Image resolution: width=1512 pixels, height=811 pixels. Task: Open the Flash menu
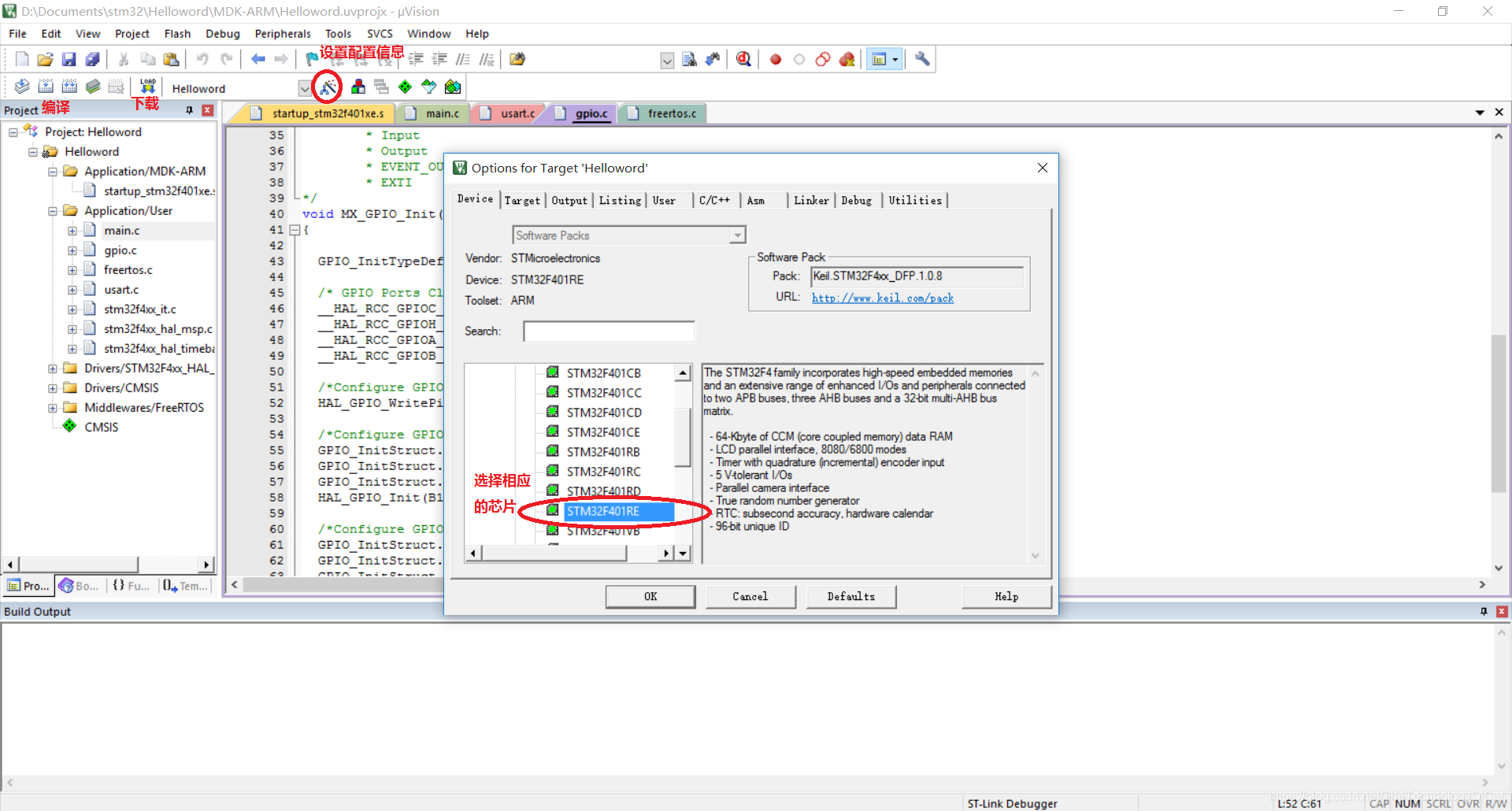177,34
